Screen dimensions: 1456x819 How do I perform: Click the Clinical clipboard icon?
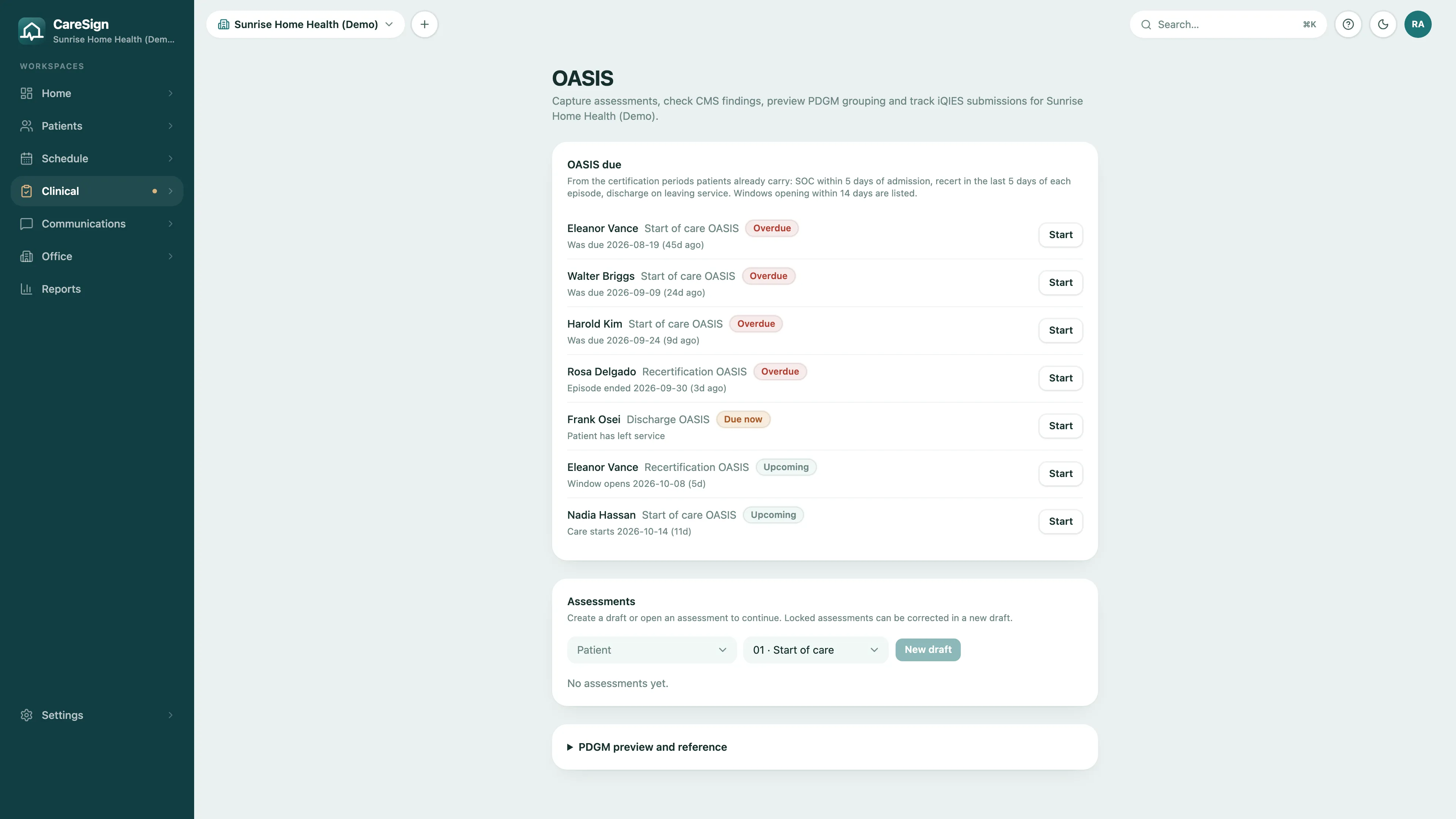click(27, 191)
